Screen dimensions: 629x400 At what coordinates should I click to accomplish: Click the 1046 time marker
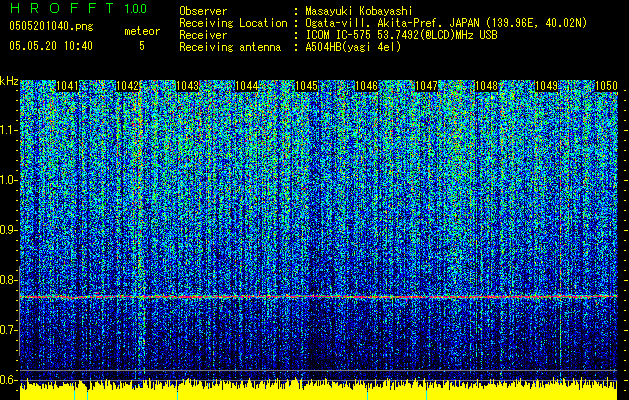pyautogui.click(x=366, y=86)
